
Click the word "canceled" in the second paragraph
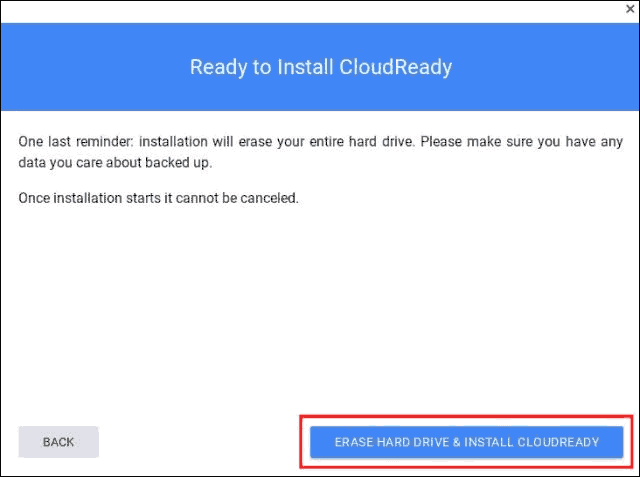point(269,198)
